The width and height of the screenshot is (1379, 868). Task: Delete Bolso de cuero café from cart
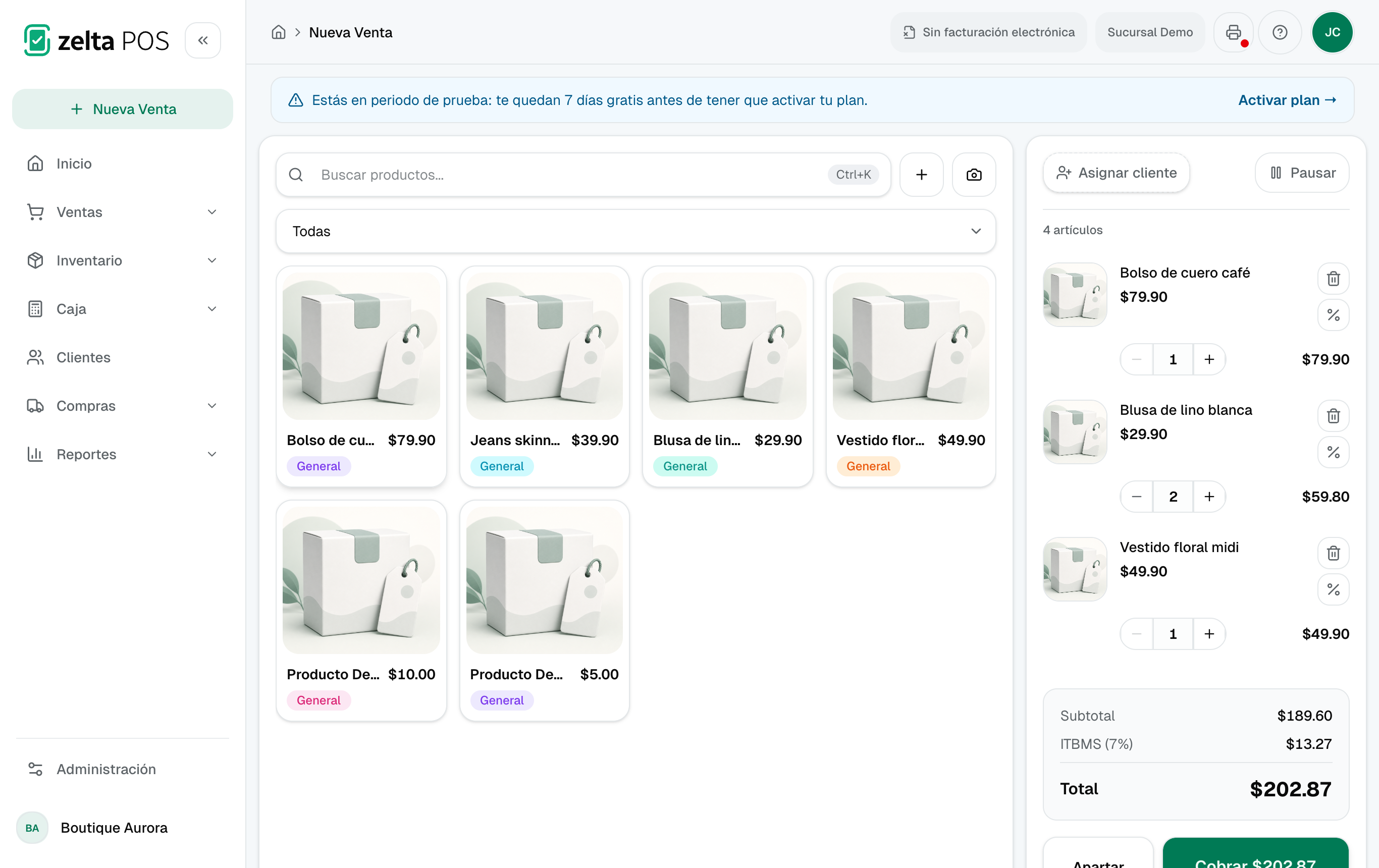pos(1333,279)
